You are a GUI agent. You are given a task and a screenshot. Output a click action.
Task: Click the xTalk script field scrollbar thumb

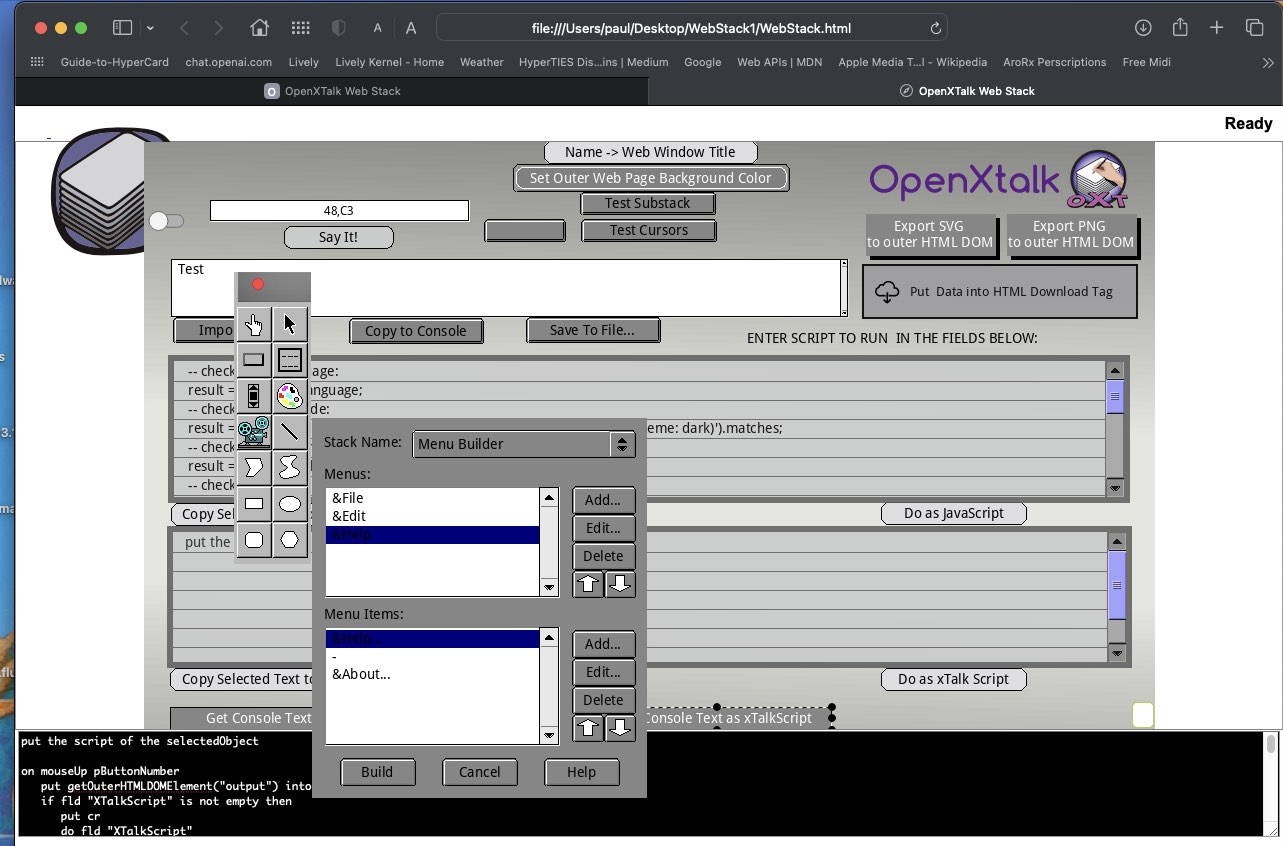pos(1118,585)
